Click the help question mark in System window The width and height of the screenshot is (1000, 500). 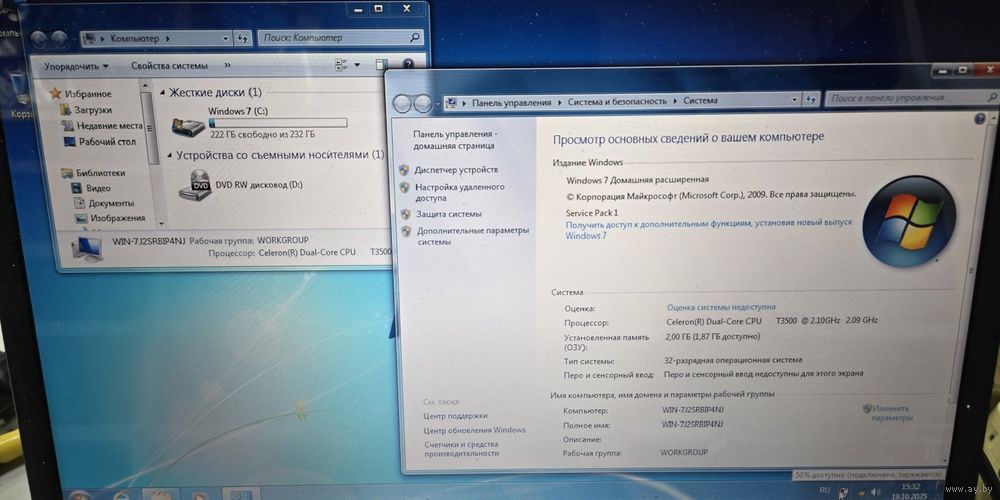[x=979, y=119]
